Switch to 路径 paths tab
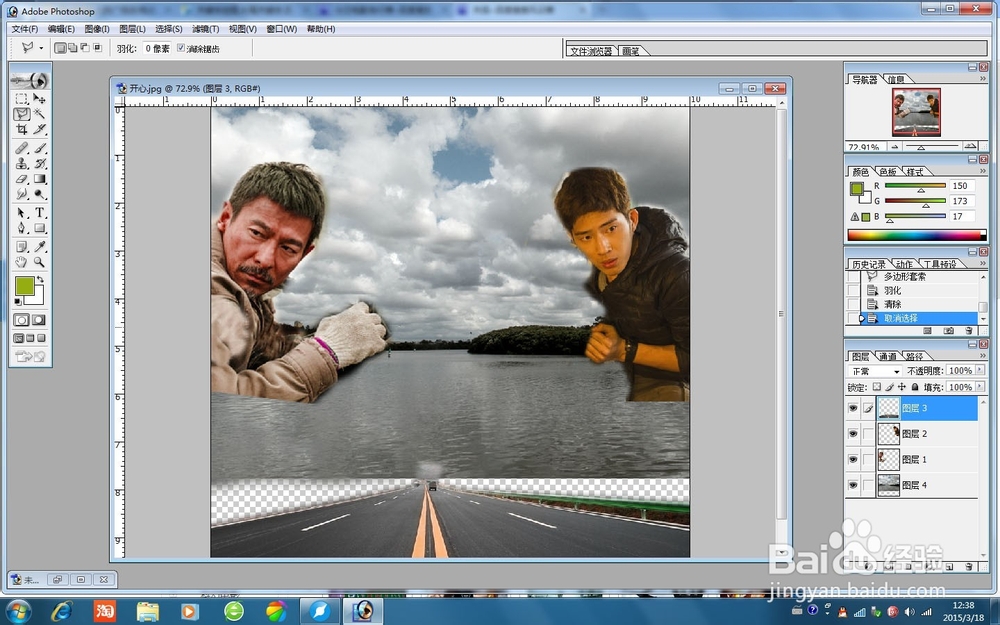Screen dimensions: 1000x625 tap(915, 357)
